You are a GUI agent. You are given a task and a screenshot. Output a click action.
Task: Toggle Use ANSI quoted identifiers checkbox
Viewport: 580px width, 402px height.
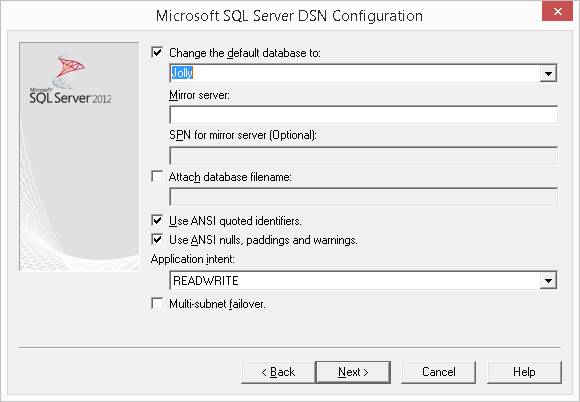pyautogui.click(x=157, y=220)
